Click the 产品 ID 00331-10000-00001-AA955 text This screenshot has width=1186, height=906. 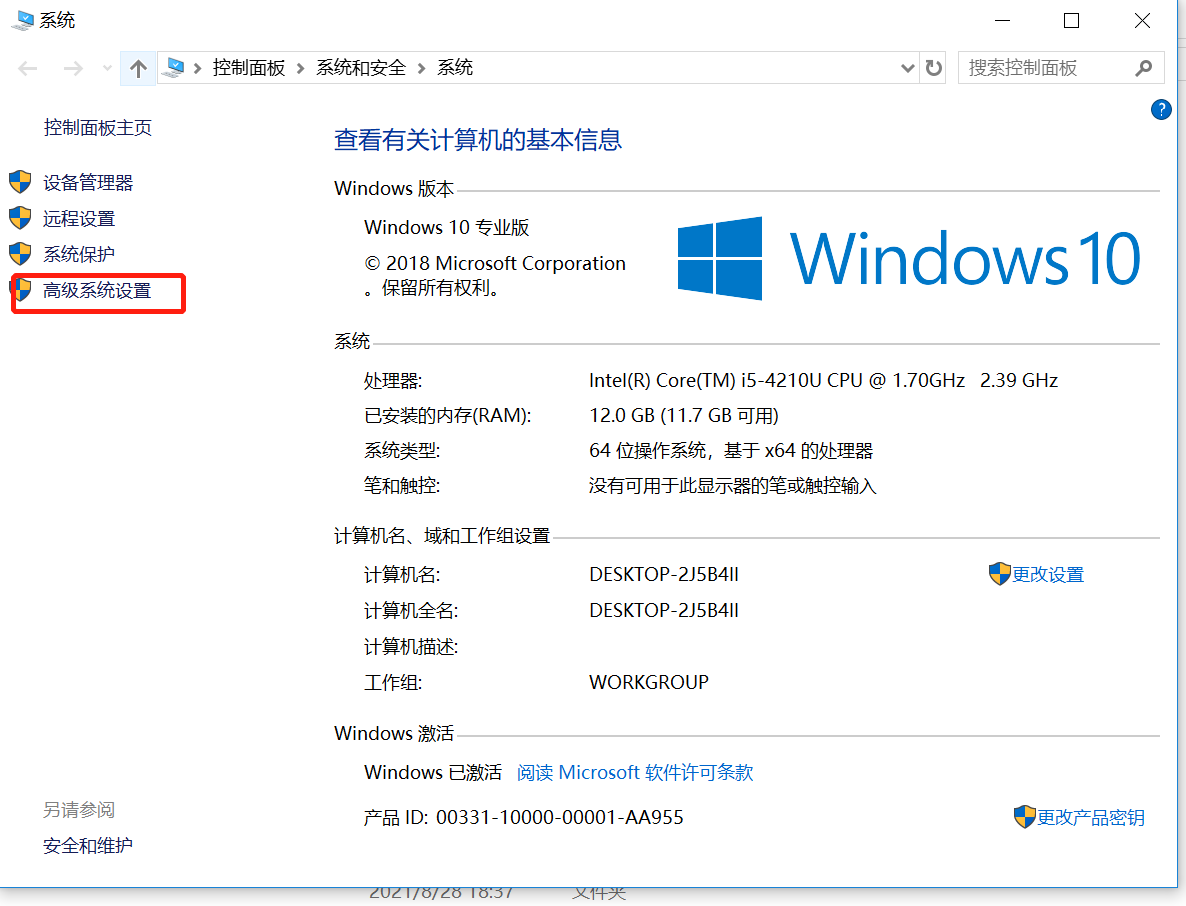pyautogui.click(x=523, y=818)
